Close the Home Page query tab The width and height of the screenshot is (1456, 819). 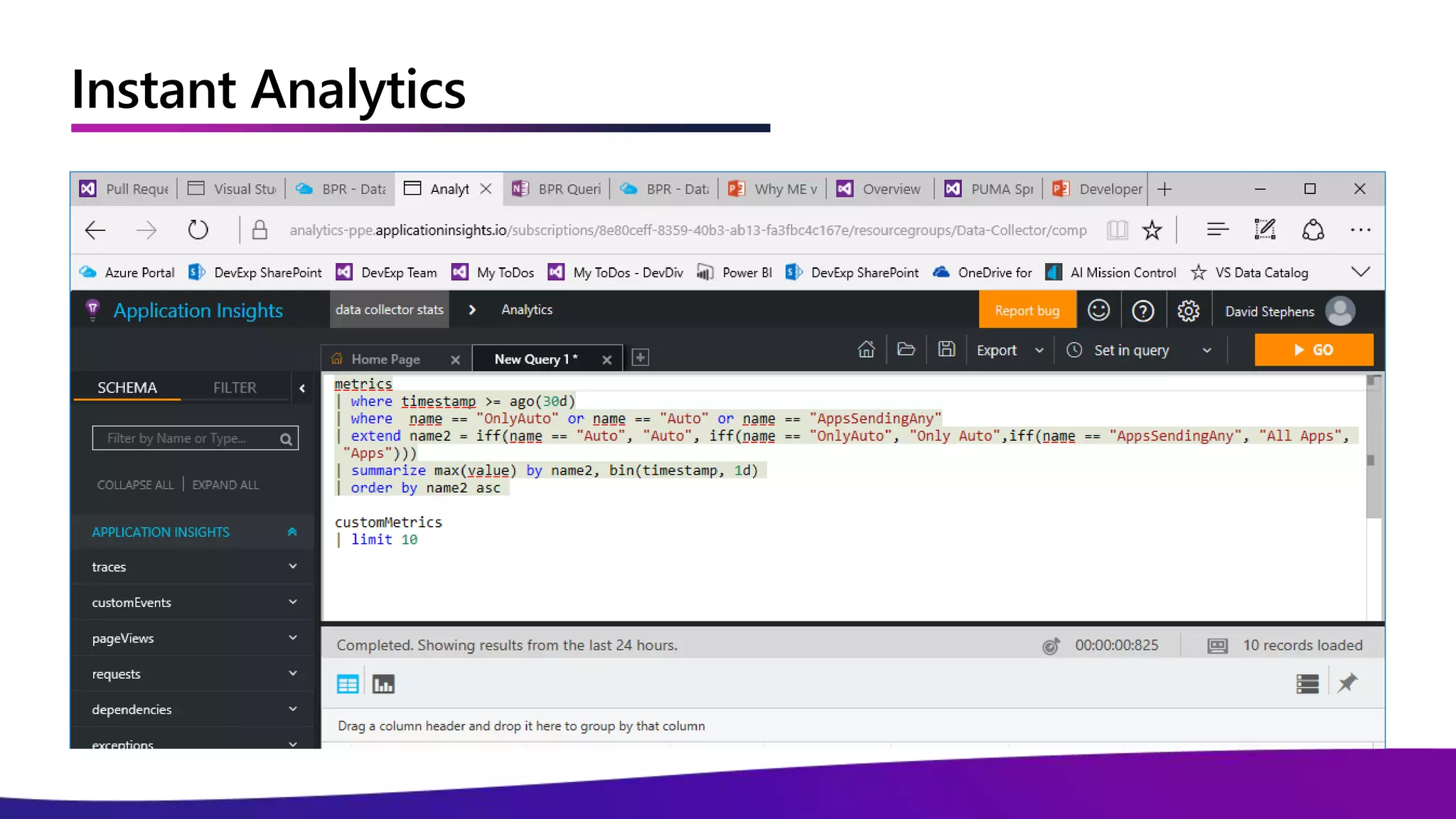(455, 360)
